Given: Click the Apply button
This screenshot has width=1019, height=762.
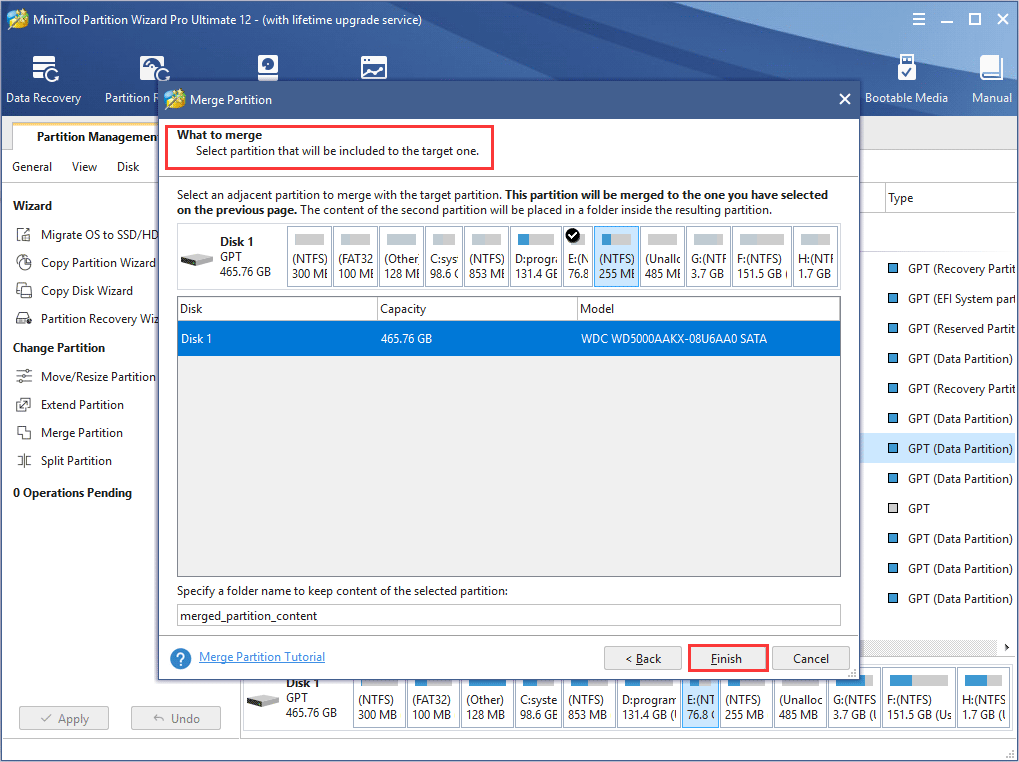Looking at the screenshot, I should click(64, 718).
